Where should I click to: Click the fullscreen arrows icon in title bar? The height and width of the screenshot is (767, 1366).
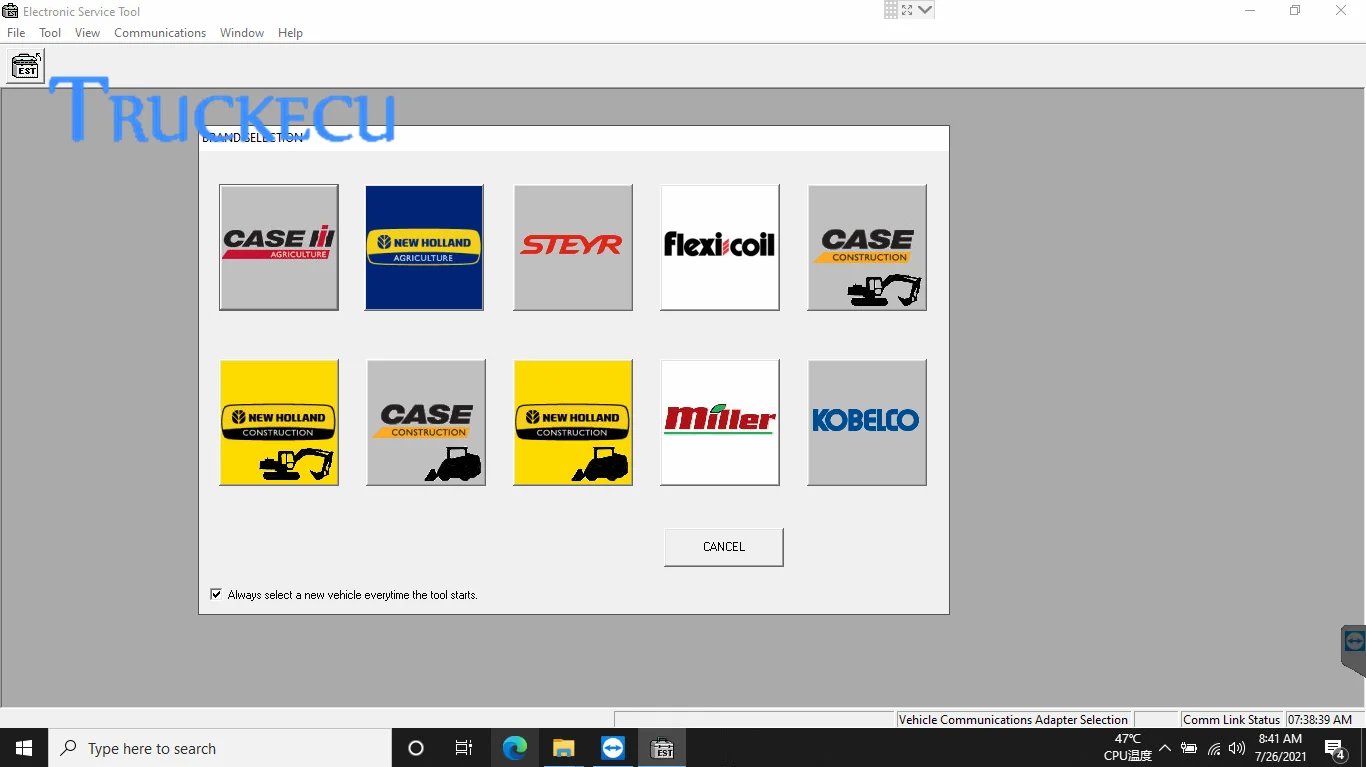pyautogui.click(x=907, y=10)
